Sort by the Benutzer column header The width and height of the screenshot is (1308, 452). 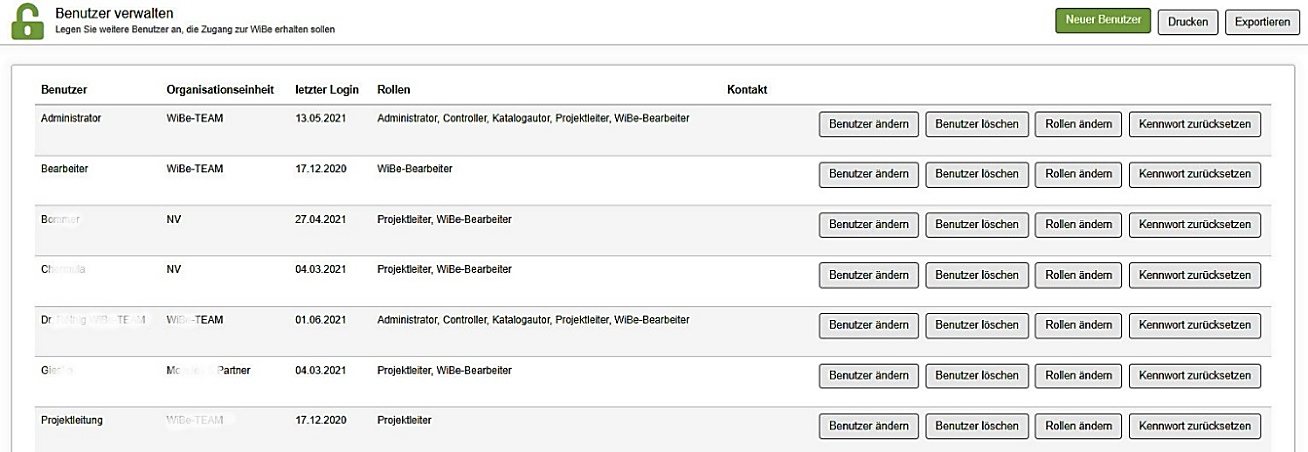(64, 90)
